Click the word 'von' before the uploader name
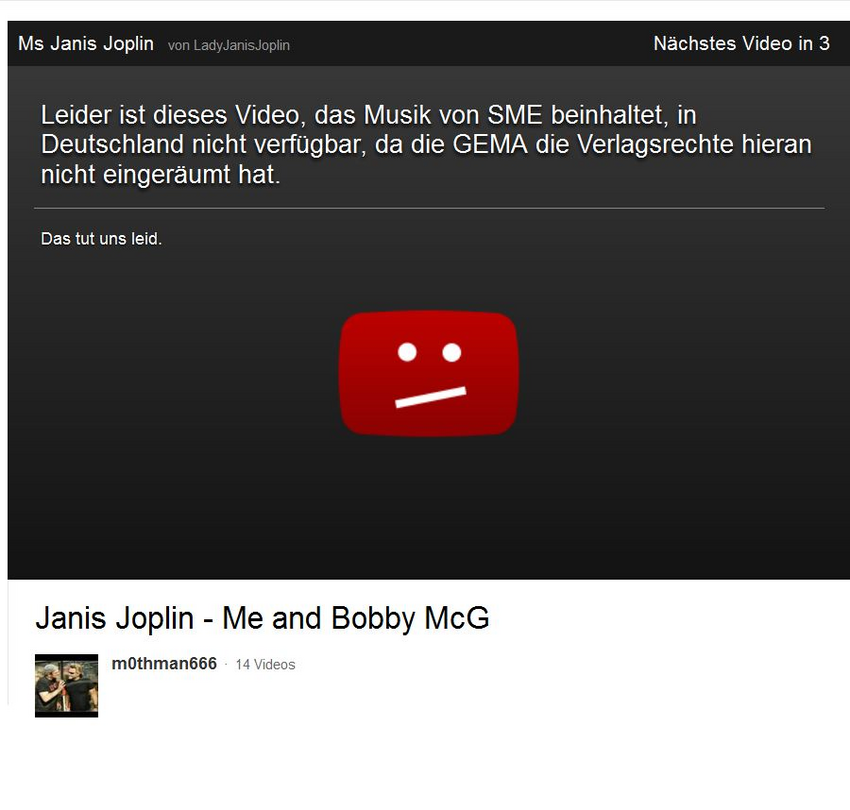This screenshot has width=850, height=810. [x=178, y=46]
